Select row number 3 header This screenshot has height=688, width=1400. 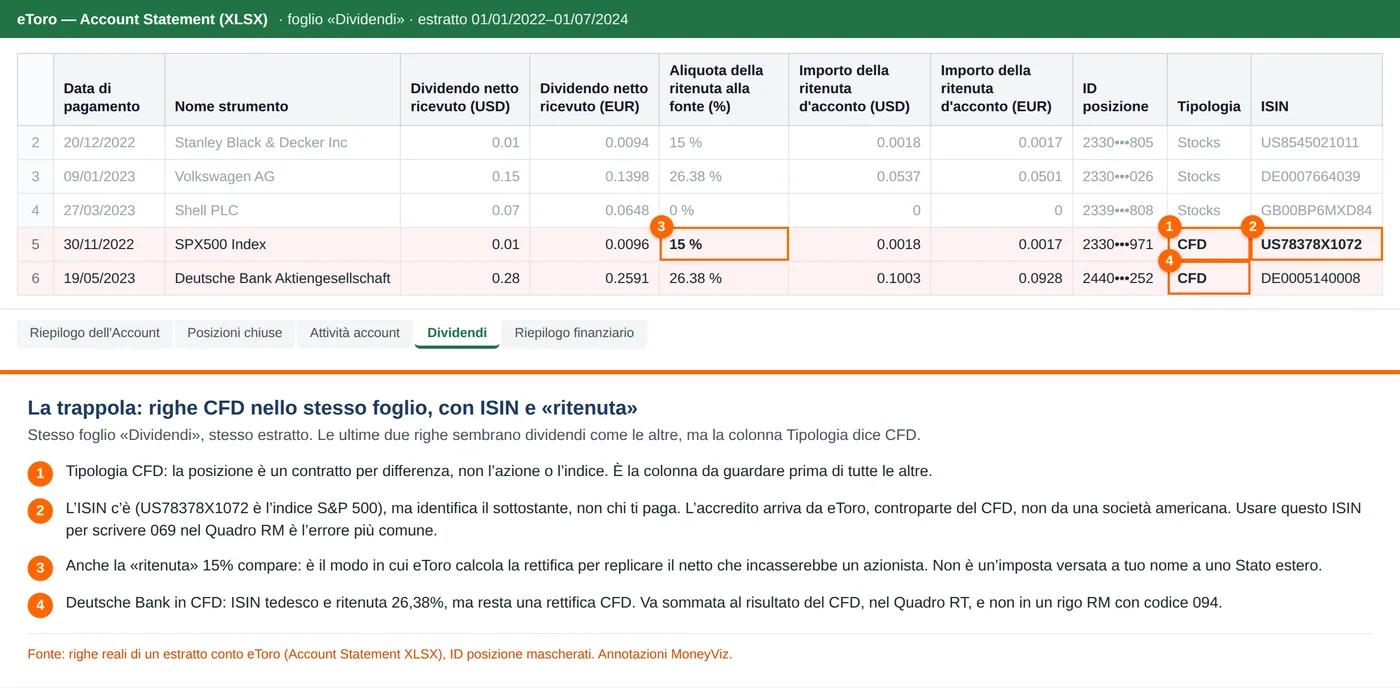pyautogui.click(x=36, y=177)
